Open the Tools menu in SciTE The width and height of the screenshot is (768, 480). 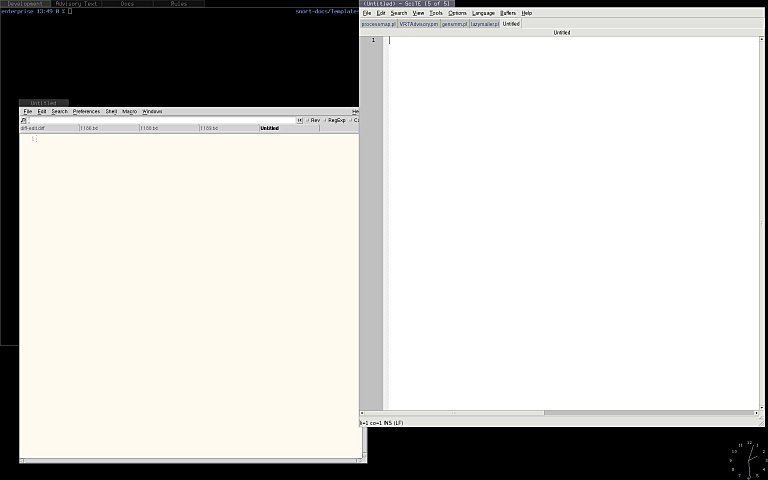pos(436,13)
